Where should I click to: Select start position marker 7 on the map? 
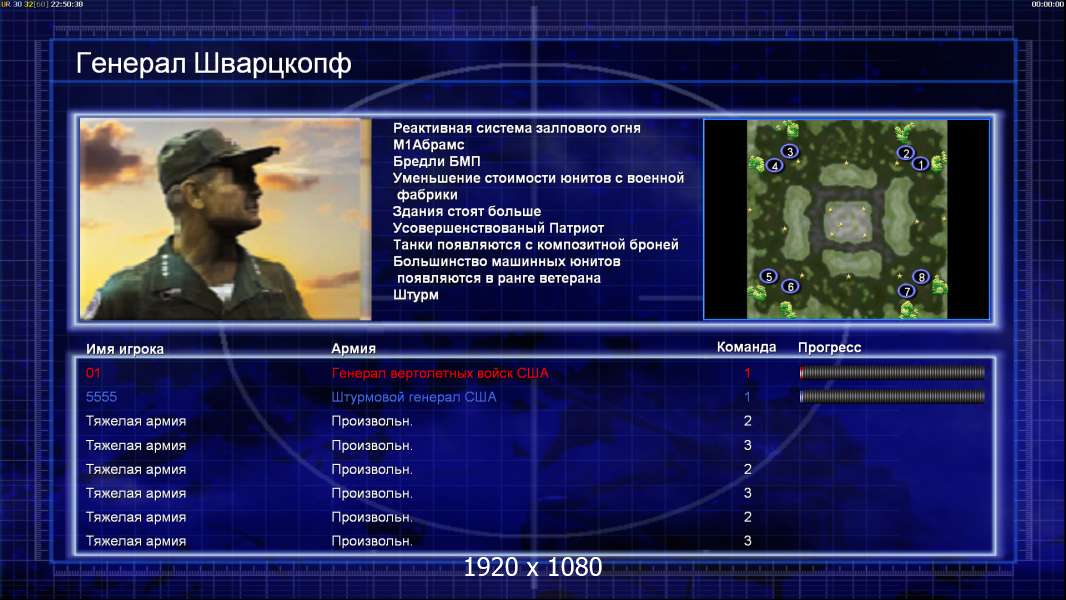point(907,291)
